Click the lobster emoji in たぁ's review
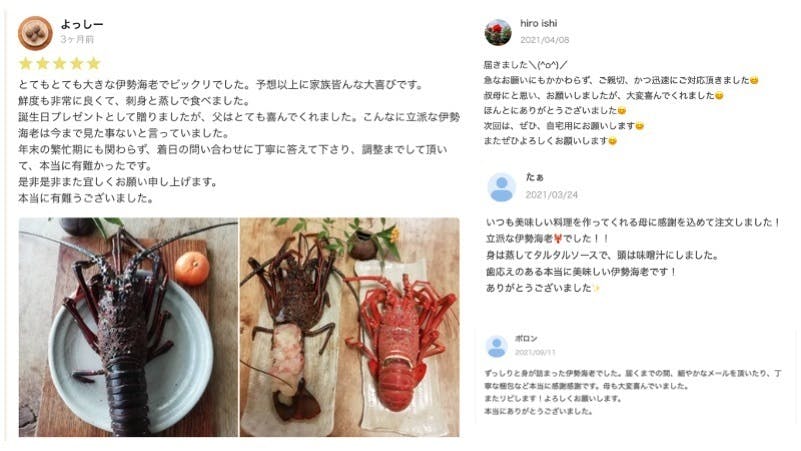The image size is (801, 451). pos(557,239)
